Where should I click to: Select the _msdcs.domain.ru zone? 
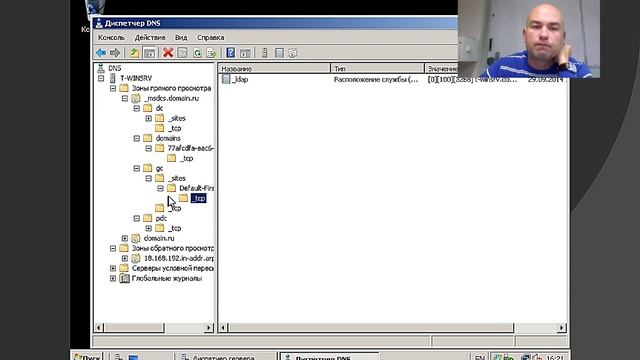tap(171, 98)
